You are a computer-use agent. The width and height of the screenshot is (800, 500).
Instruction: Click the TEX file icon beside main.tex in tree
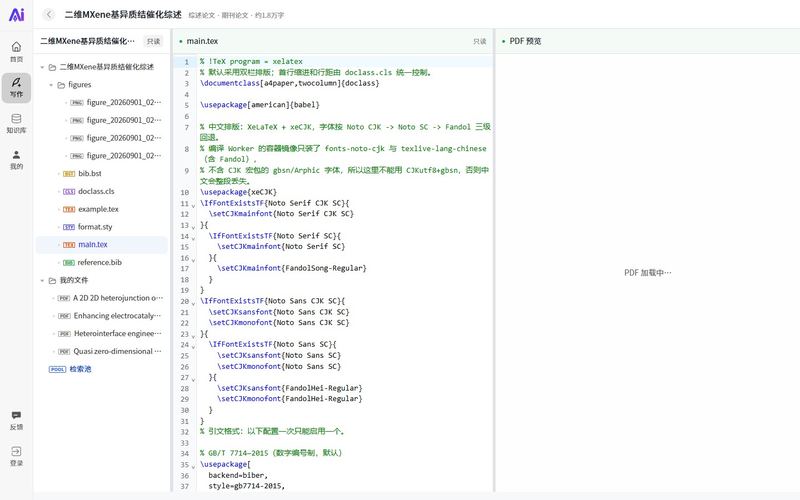pyautogui.click(x=69, y=245)
